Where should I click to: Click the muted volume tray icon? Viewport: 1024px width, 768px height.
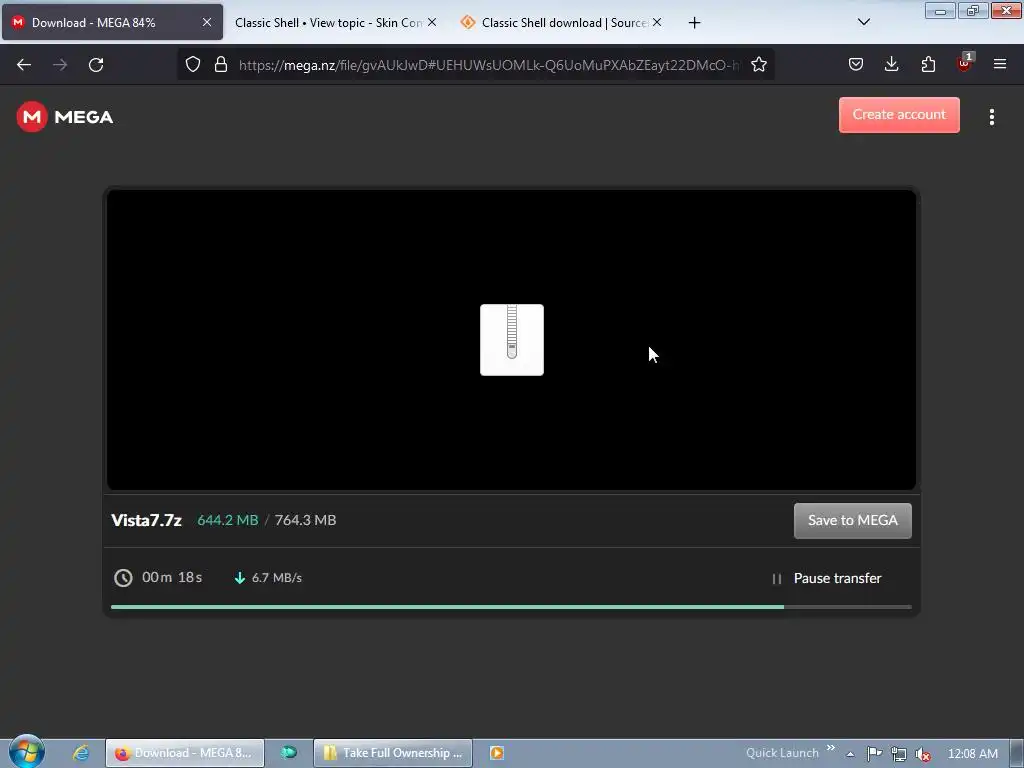pyautogui.click(x=922, y=754)
